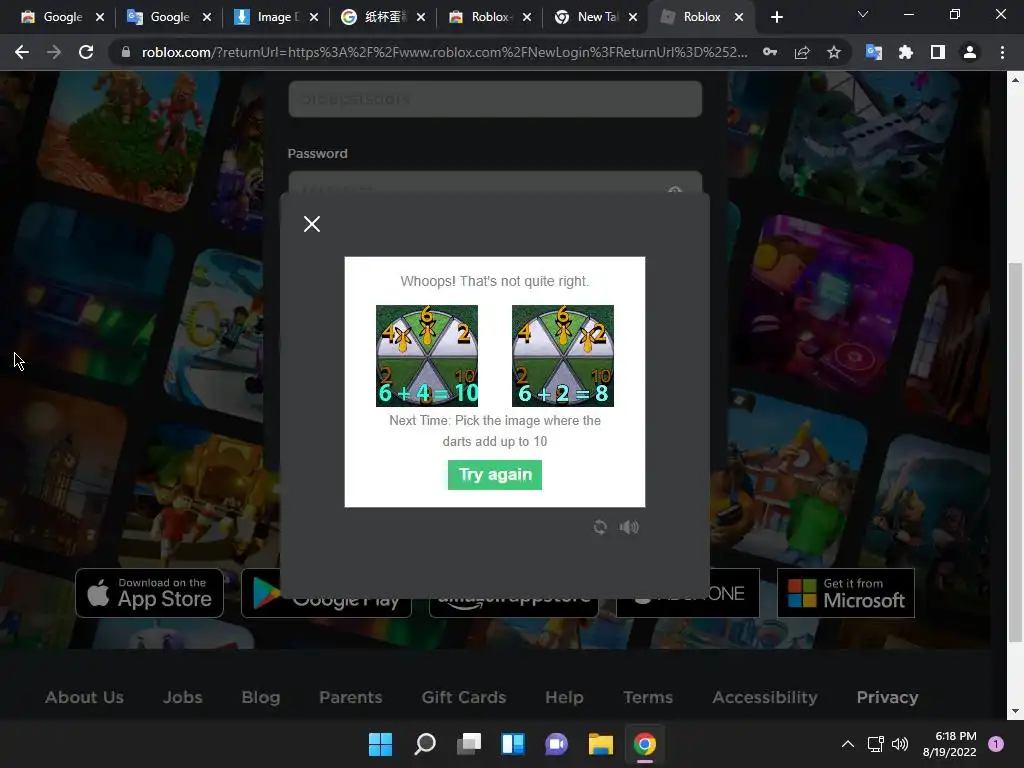Close the New Tab tab

click(x=633, y=17)
